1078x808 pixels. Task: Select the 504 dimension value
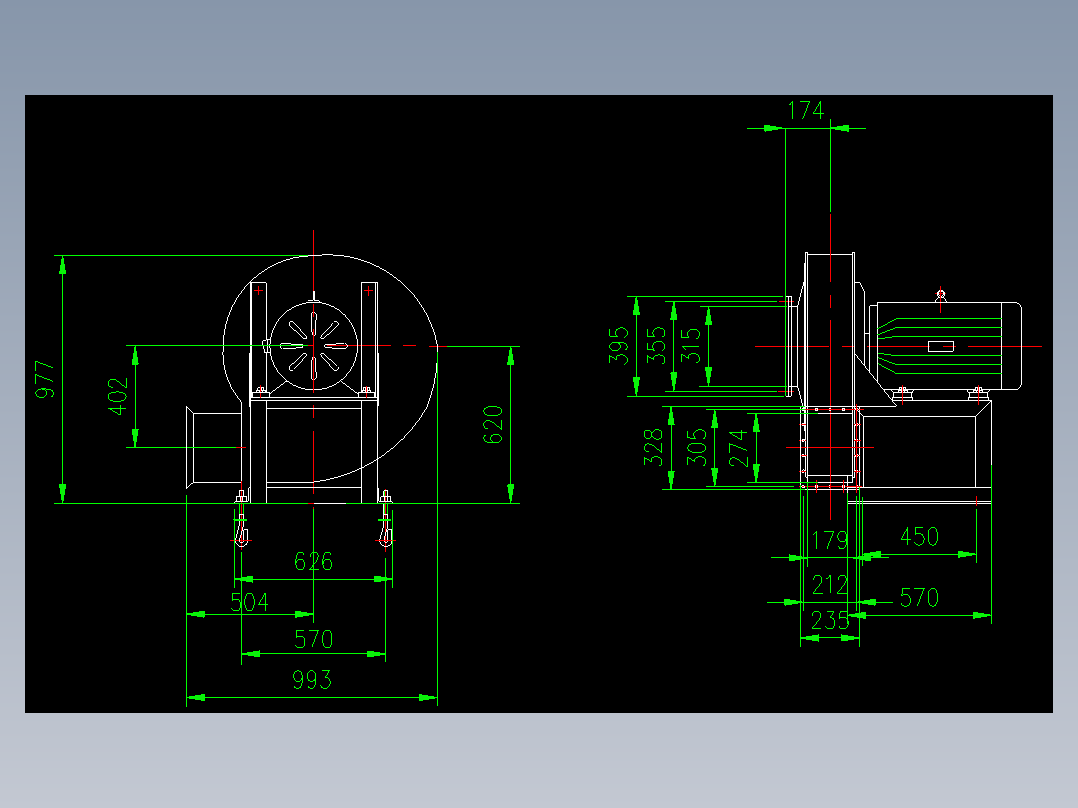(x=250, y=602)
